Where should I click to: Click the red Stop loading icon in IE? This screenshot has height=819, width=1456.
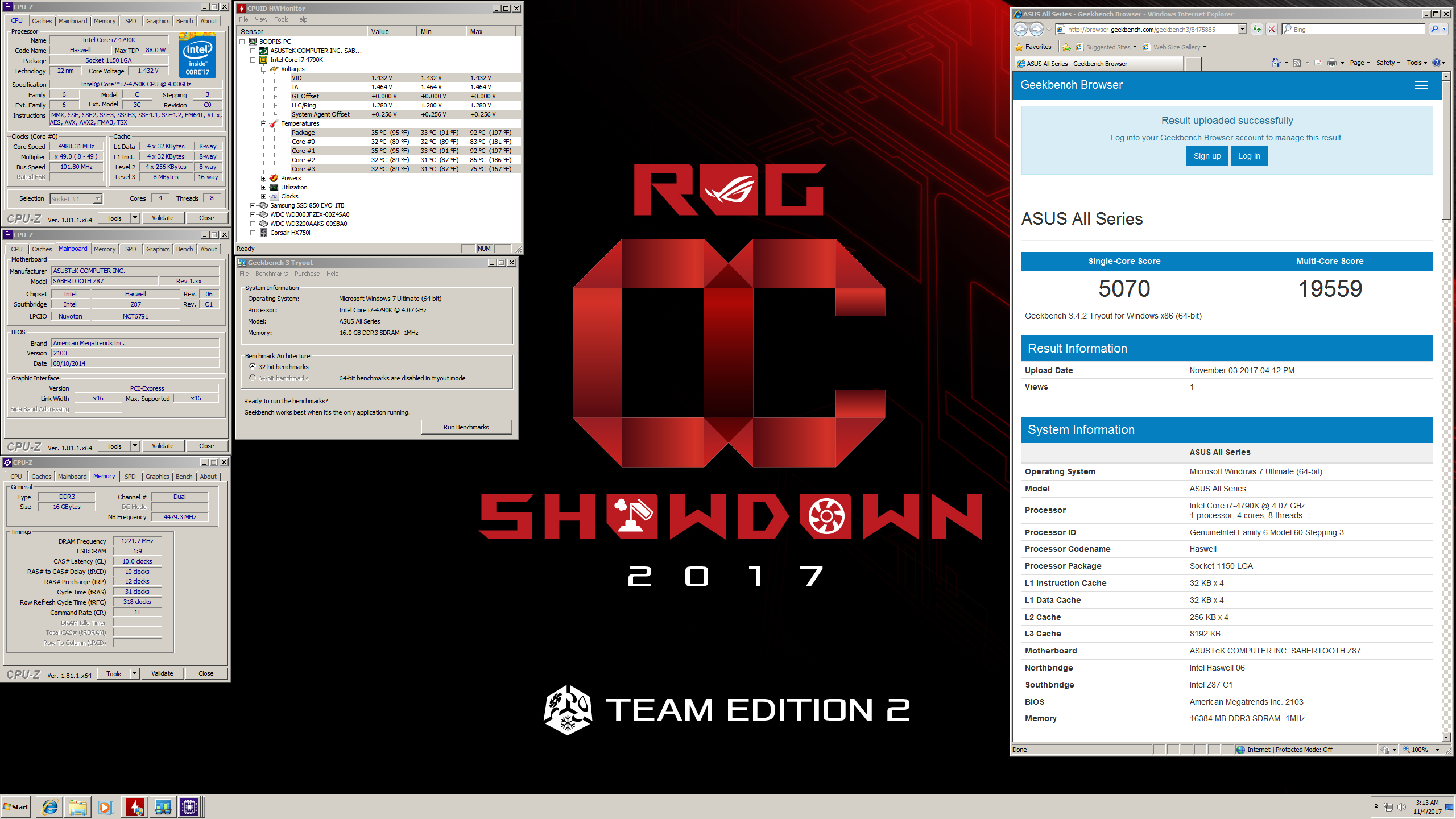click(x=1272, y=29)
